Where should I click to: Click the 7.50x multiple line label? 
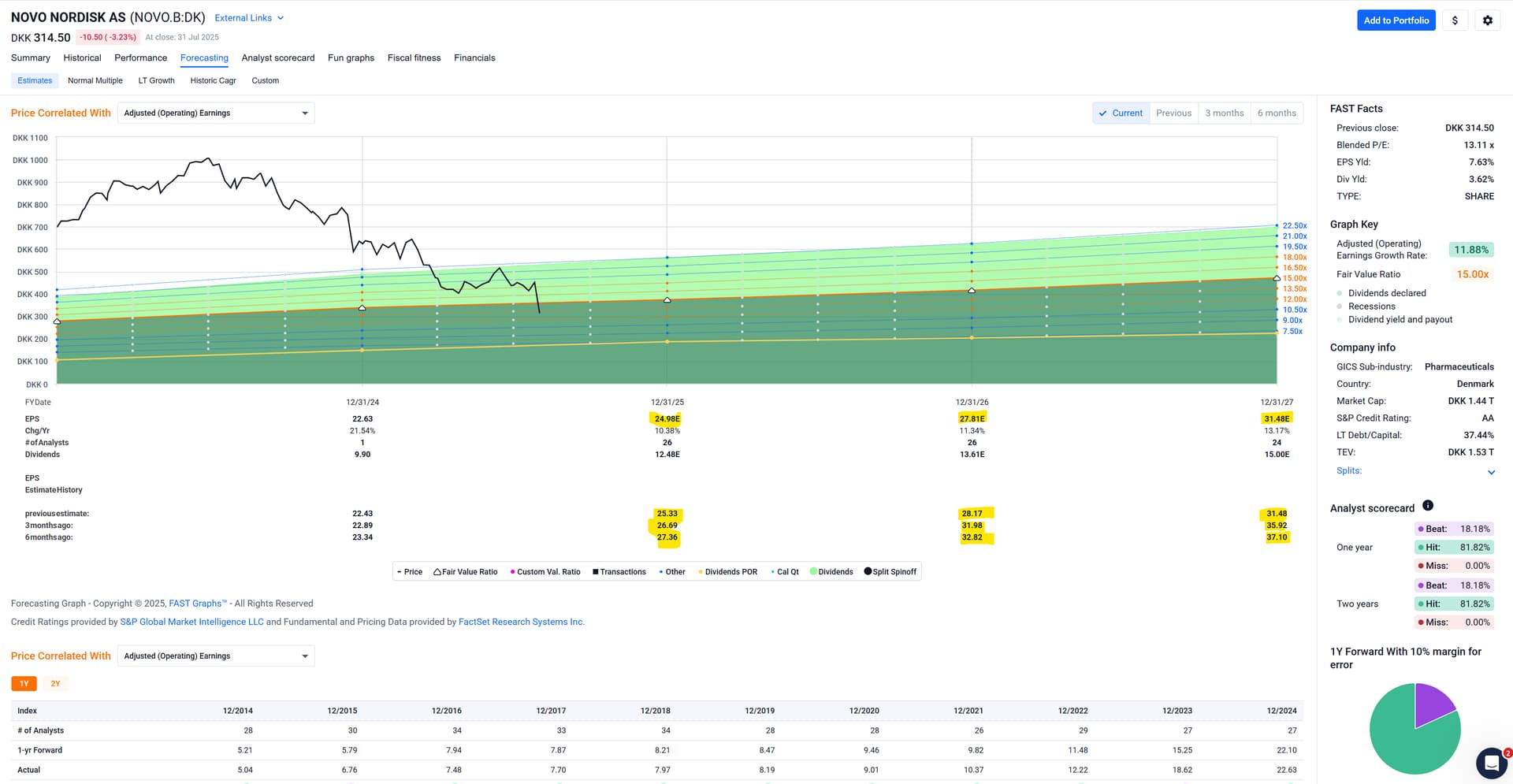1292,331
